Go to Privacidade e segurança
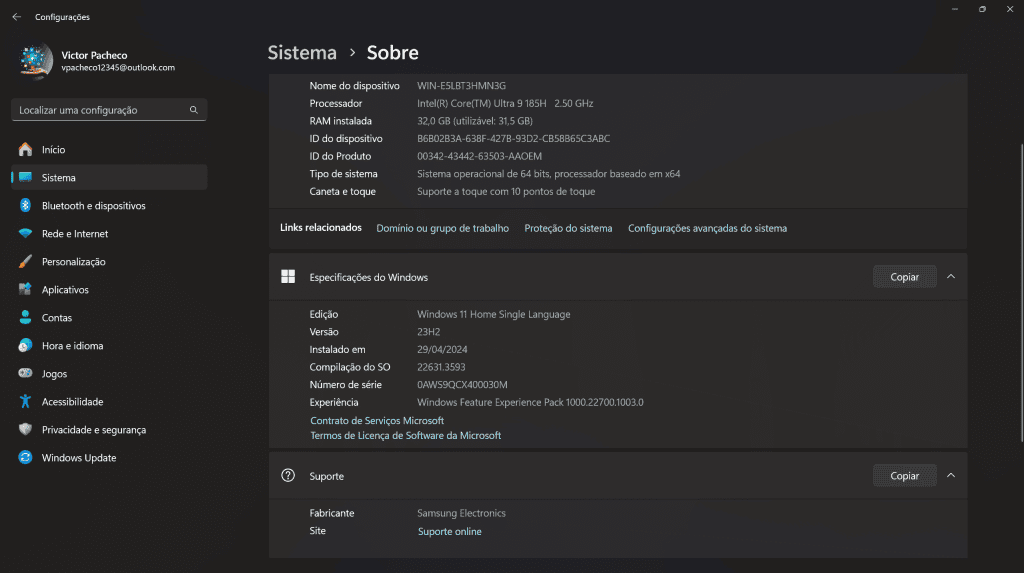The height and width of the screenshot is (573, 1024). point(109,429)
